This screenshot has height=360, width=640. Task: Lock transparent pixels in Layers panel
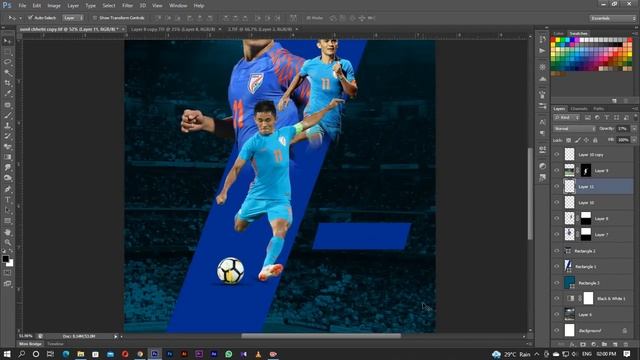tap(569, 140)
